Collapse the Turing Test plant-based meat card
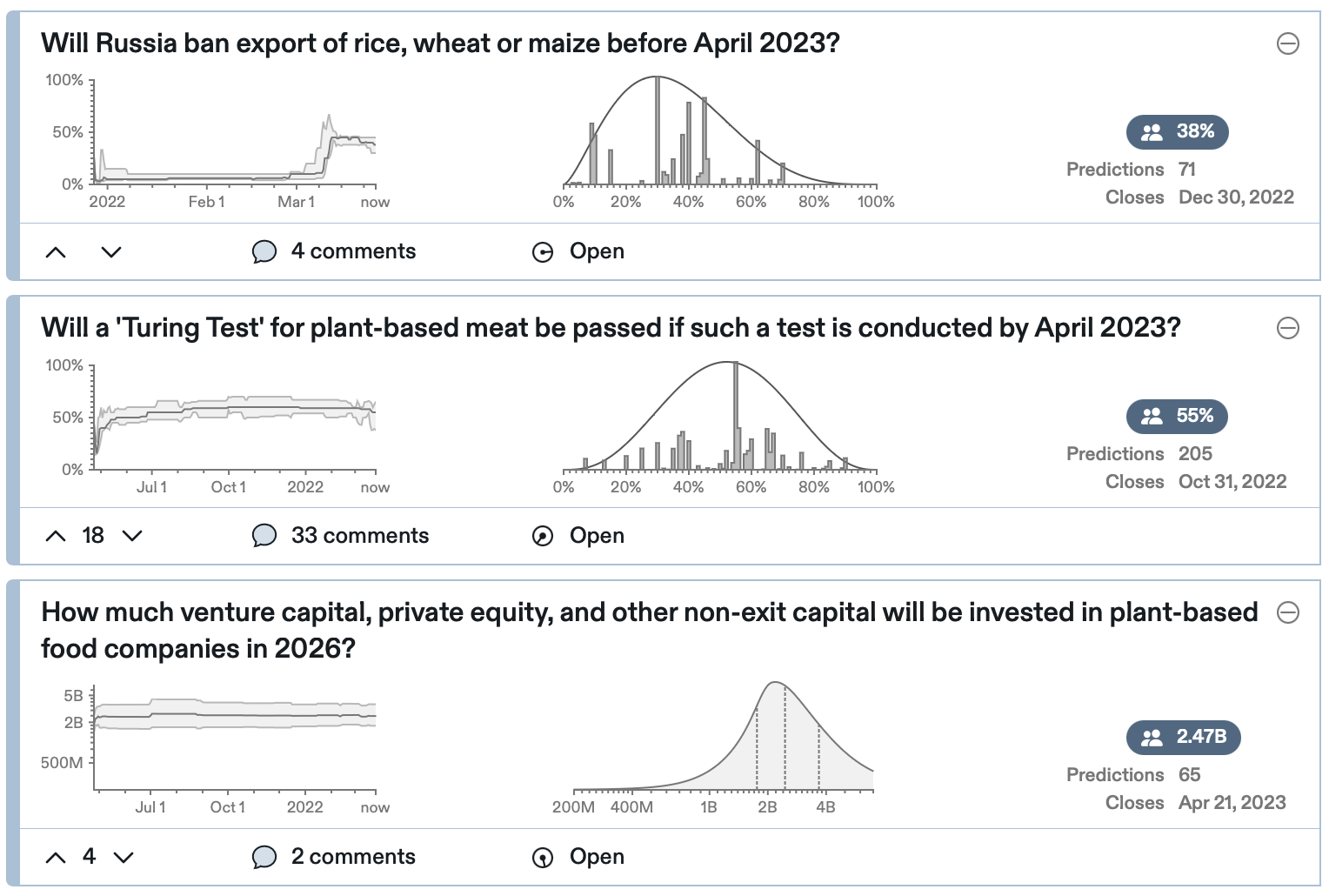Viewport: 1329px width, 896px height. 1287,328
